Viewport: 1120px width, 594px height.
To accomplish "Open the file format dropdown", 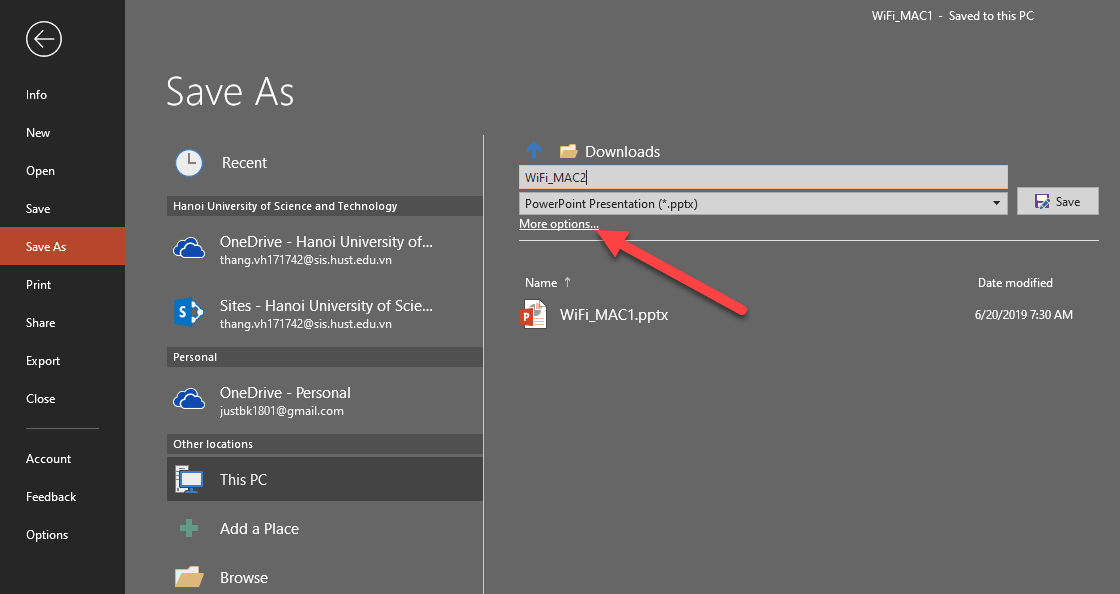I will (996, 202).
